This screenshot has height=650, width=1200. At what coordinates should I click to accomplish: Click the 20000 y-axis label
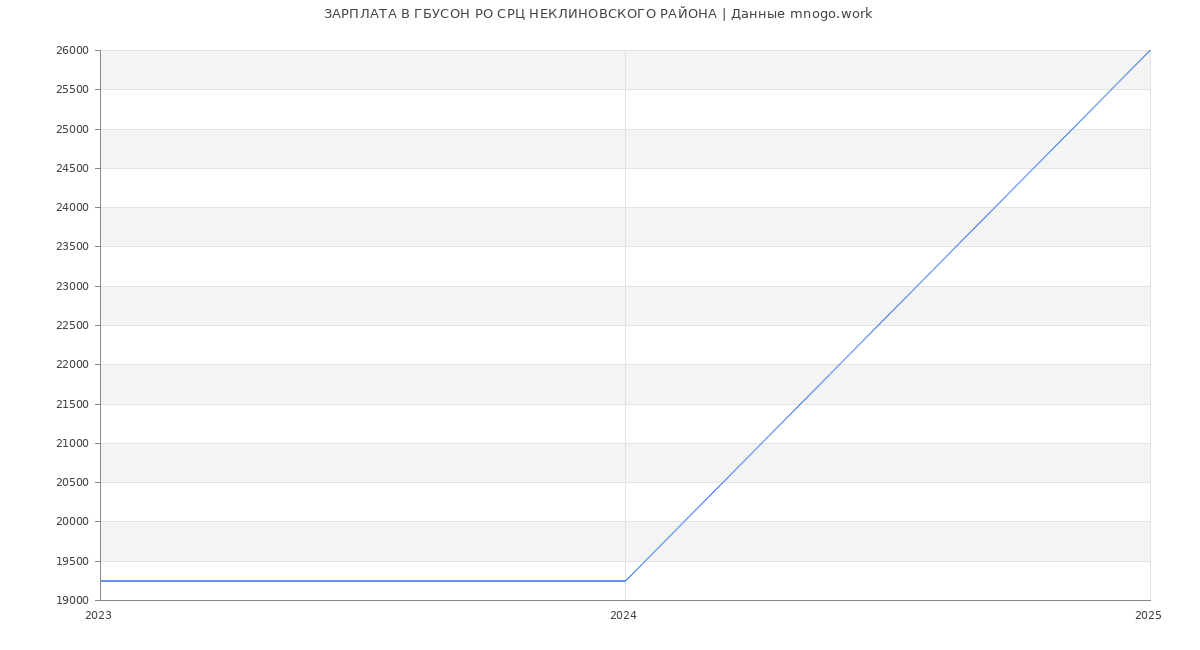72,522
